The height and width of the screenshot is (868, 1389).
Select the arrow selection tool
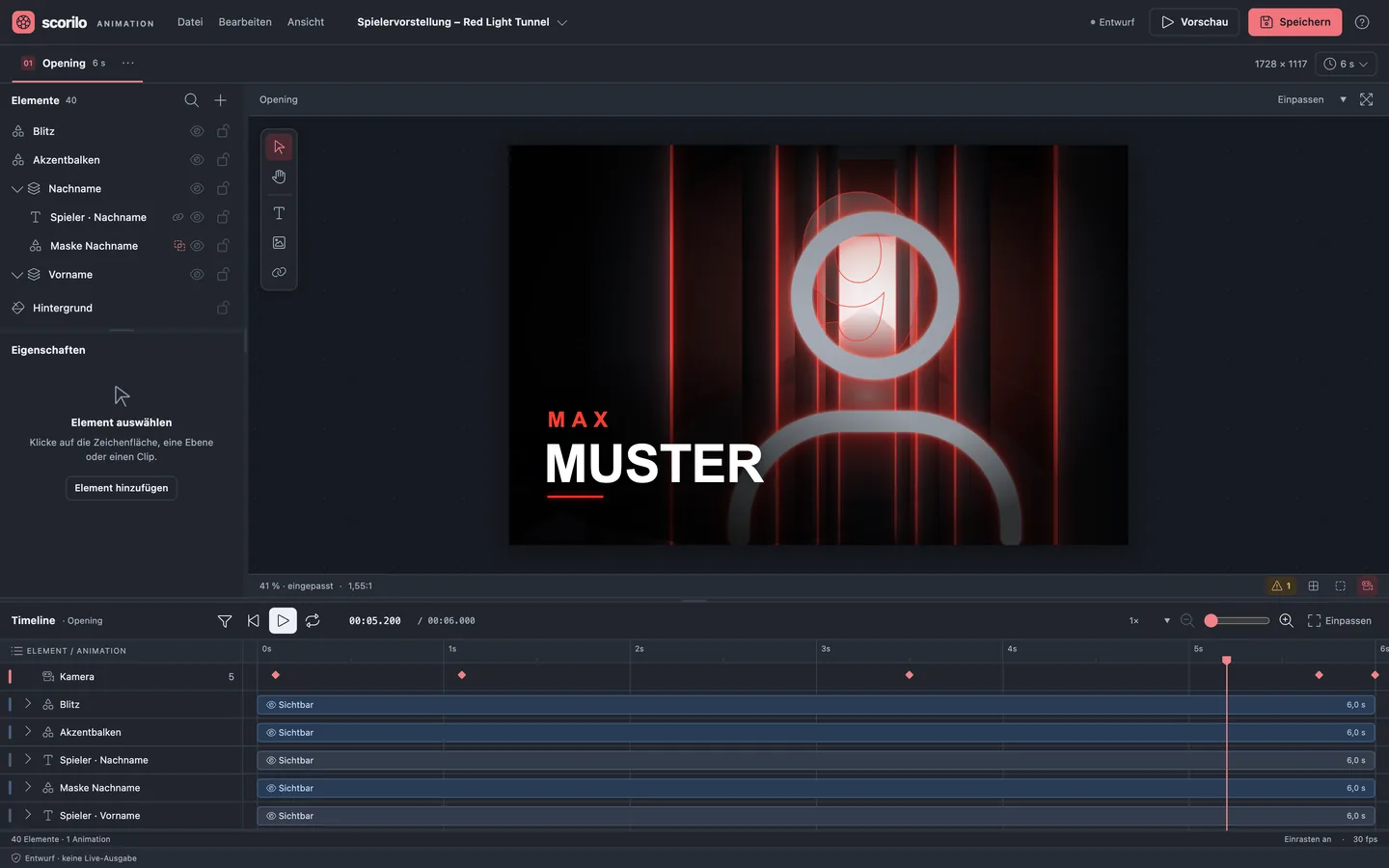click(279, 148)
